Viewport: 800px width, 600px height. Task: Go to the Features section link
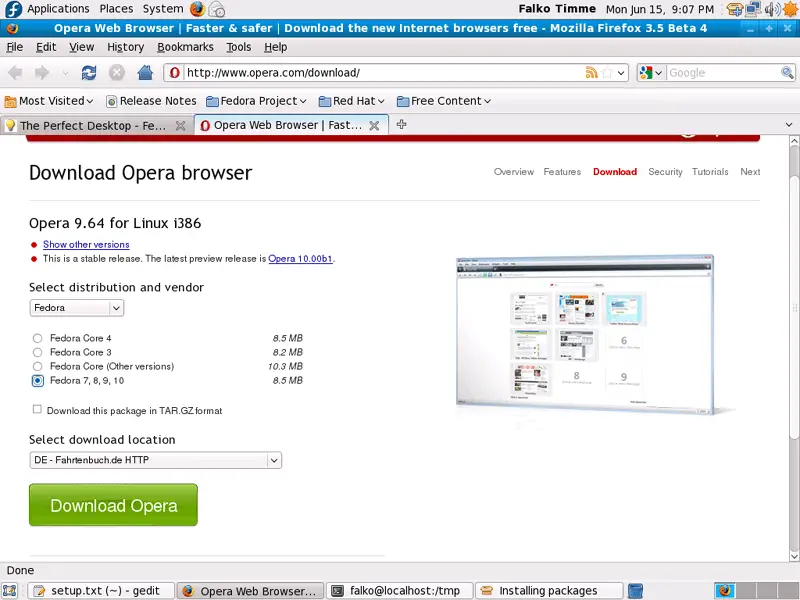coord(562,172)
